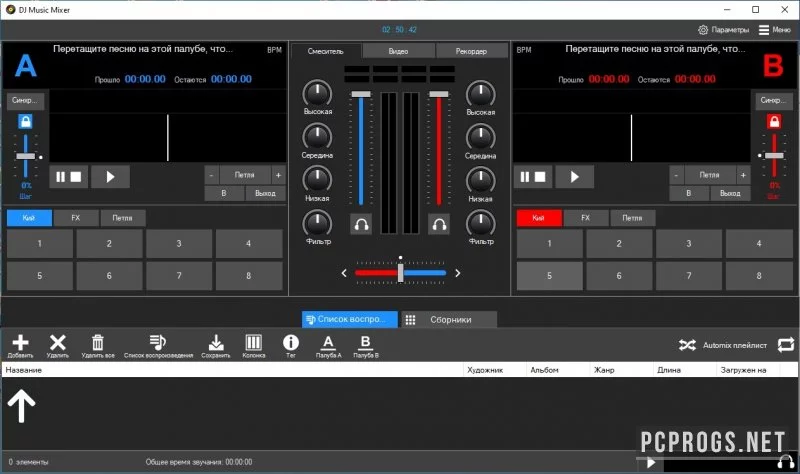Click the deck A Середина knob
The width and height of the screenshot is (800, 474).
pos(317,137)
